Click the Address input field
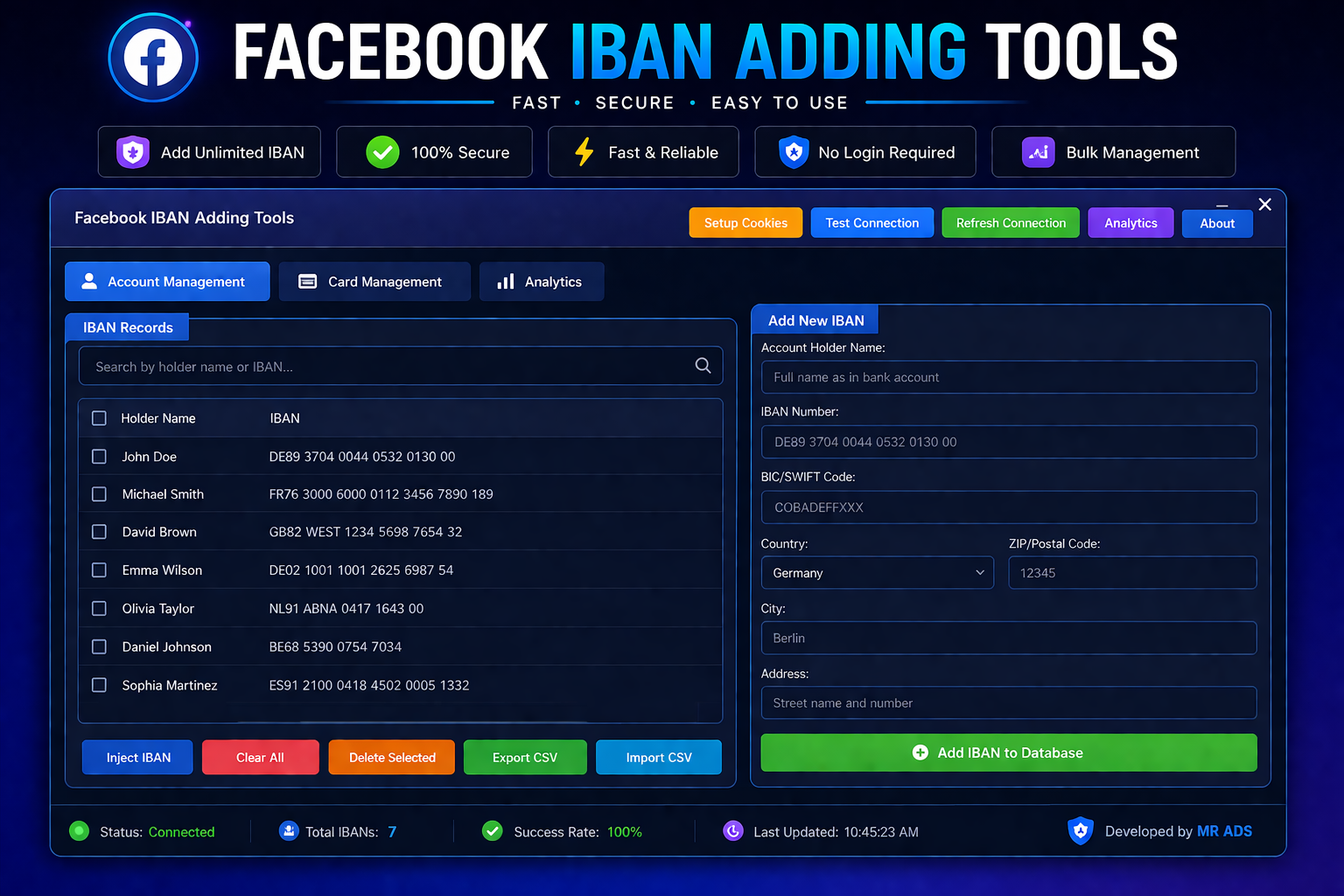This screenshot has height=896, width=1344. [1009, 703]
